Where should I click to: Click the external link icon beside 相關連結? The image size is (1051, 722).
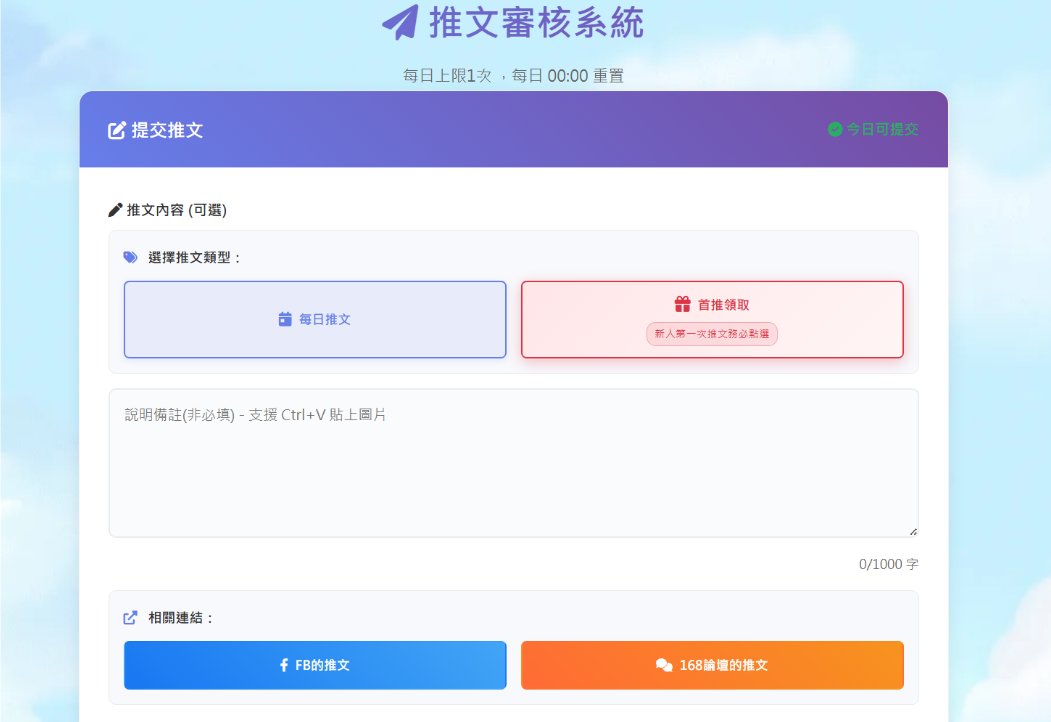click(x=131, y=617)
